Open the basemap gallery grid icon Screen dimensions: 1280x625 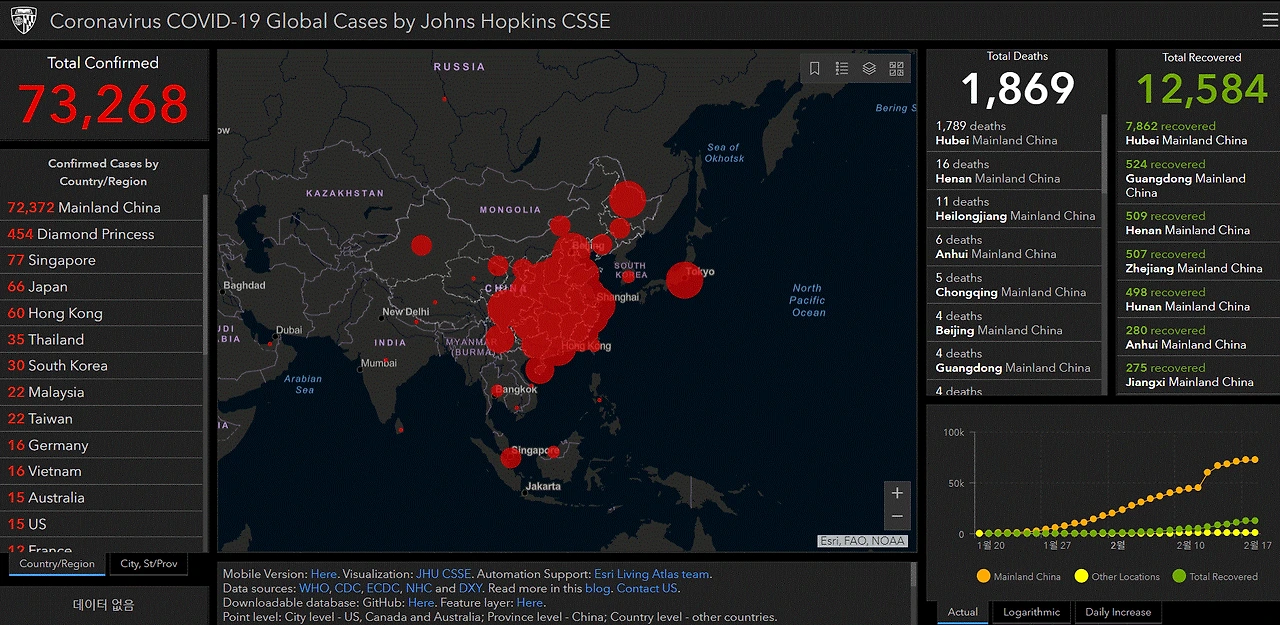[896, 69]
